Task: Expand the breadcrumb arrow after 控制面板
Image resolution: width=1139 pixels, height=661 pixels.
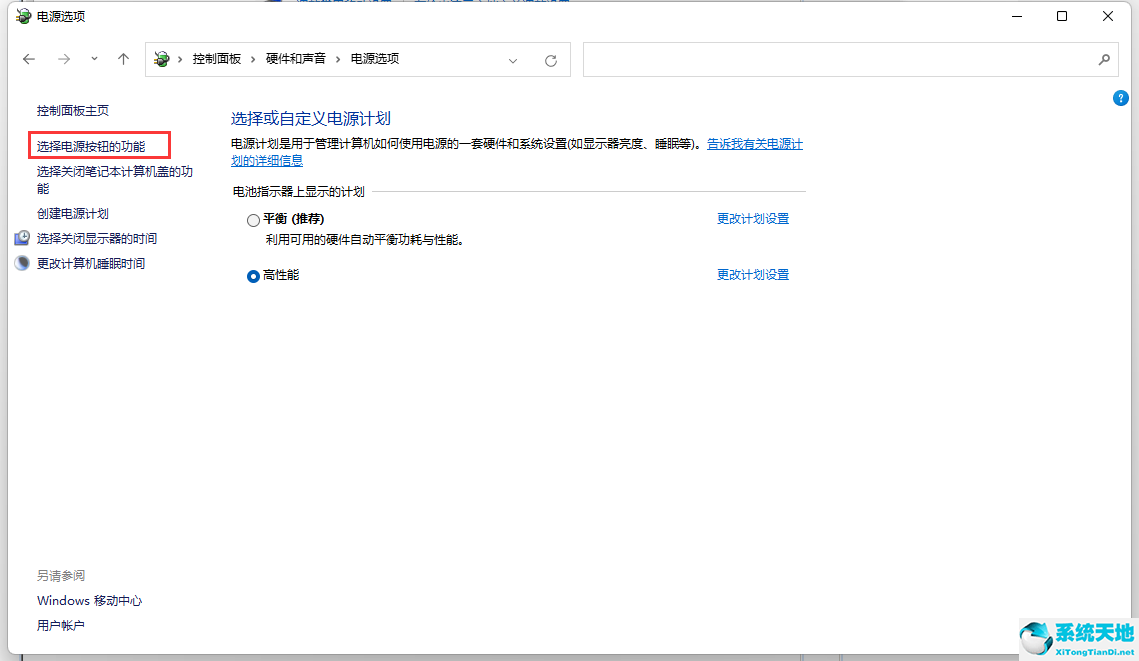Action: tap(253, 59)
